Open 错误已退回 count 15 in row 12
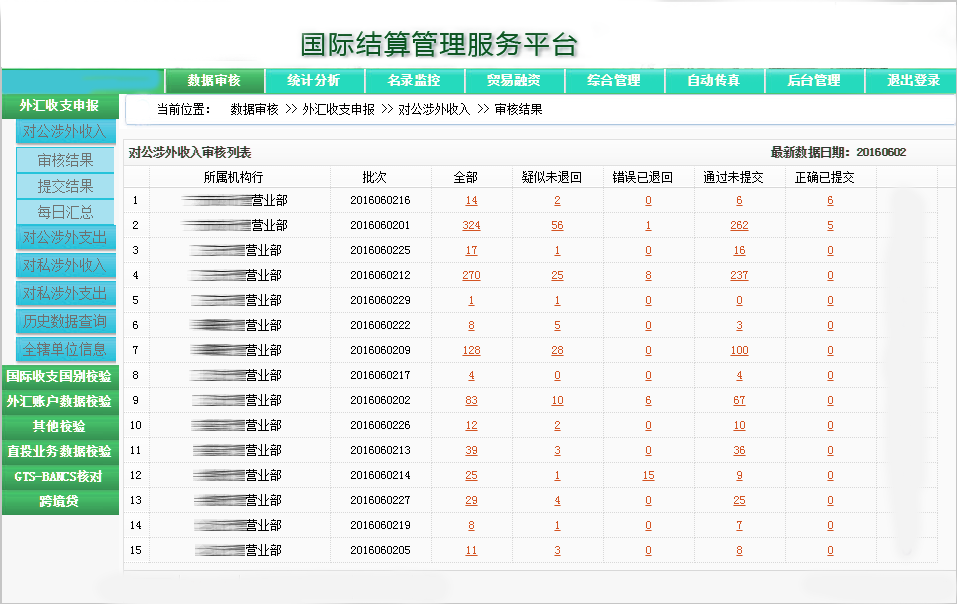This screenshot has height=604, width=957. 648,476
